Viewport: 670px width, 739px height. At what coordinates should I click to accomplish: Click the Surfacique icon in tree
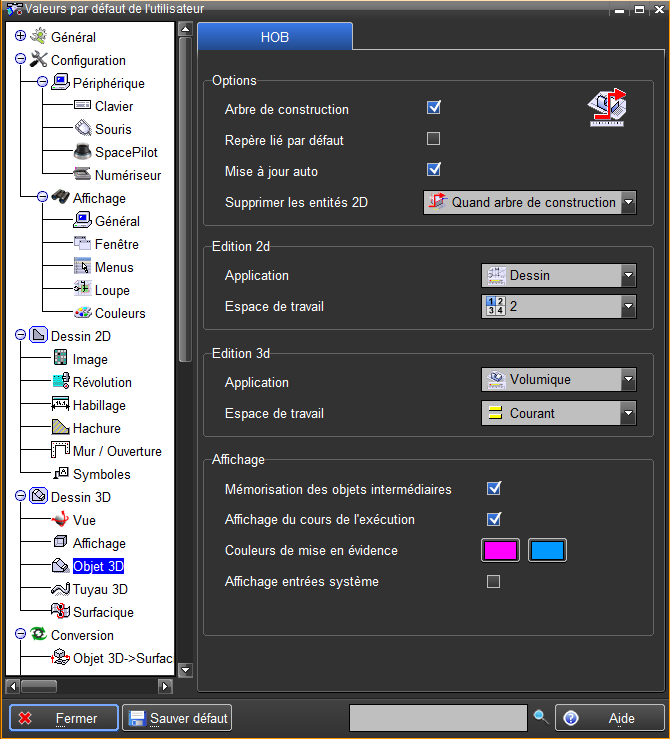point(60,612)
